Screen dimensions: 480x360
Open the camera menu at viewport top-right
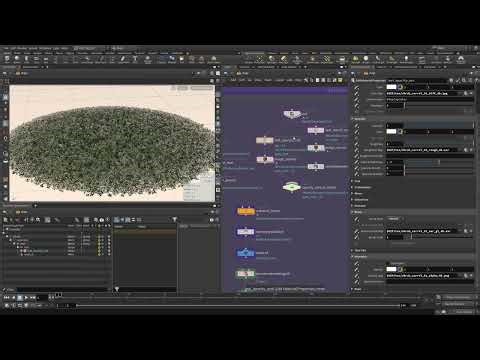tap(202, 88)
